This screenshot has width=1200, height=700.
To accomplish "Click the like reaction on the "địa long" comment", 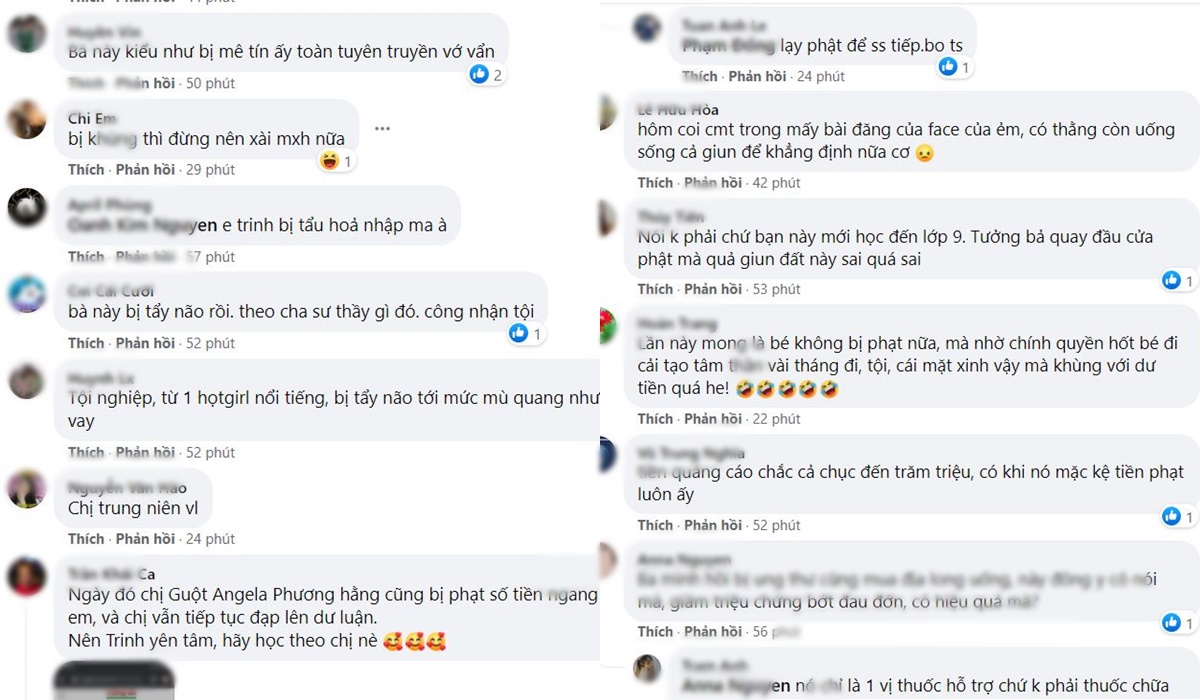I will click(1171, 623).
